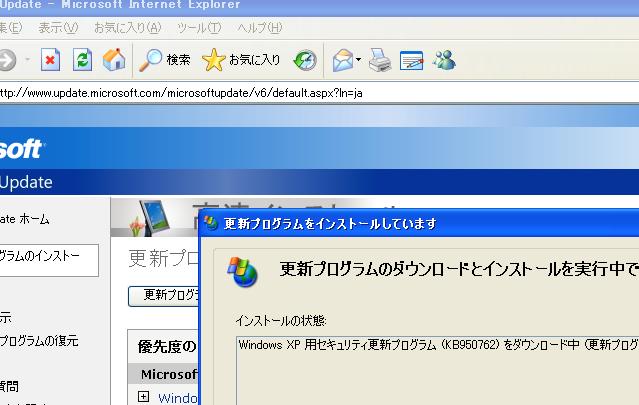This screenshot has width=639, height=405.
Task: Open the Mail button dropdown arrow
Action: (358, 59)
